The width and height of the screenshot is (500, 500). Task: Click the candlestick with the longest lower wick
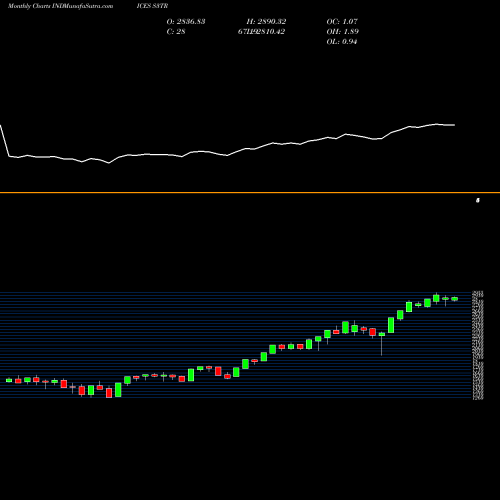tap(382, 344)
